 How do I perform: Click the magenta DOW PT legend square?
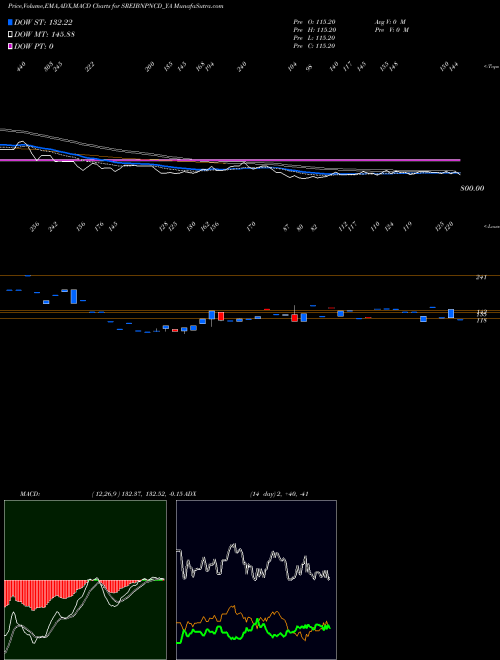click(x=10, y=46)
